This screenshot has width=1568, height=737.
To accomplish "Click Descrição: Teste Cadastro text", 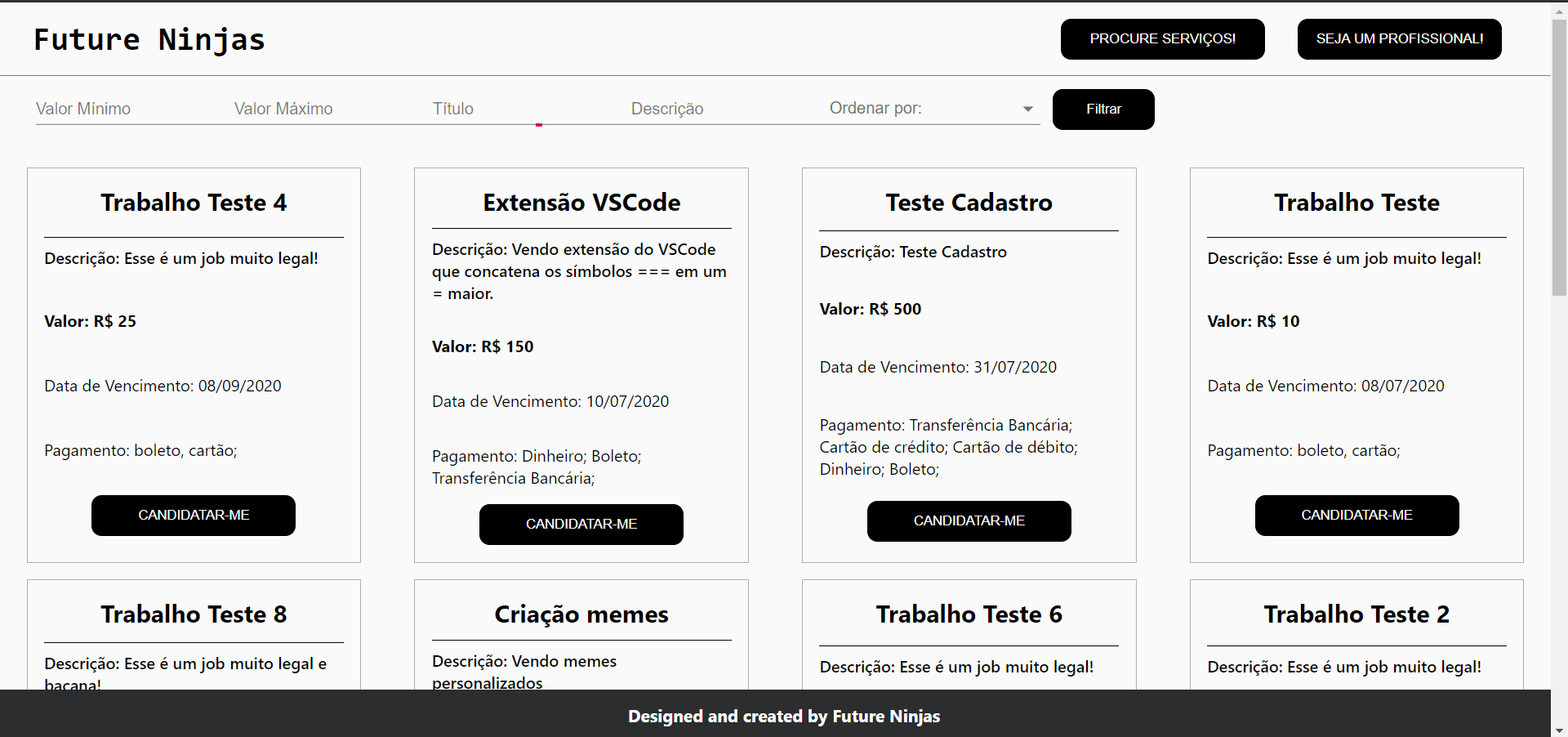I will click(913, 252).
